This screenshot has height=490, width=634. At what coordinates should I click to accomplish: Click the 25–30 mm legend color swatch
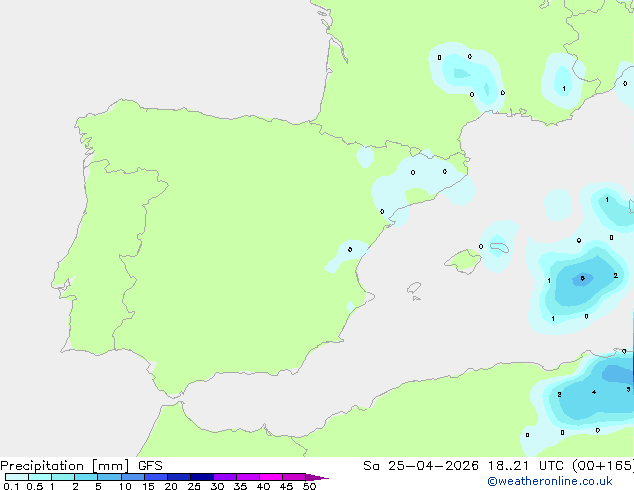pyautogui.click(x=202, y=477)
